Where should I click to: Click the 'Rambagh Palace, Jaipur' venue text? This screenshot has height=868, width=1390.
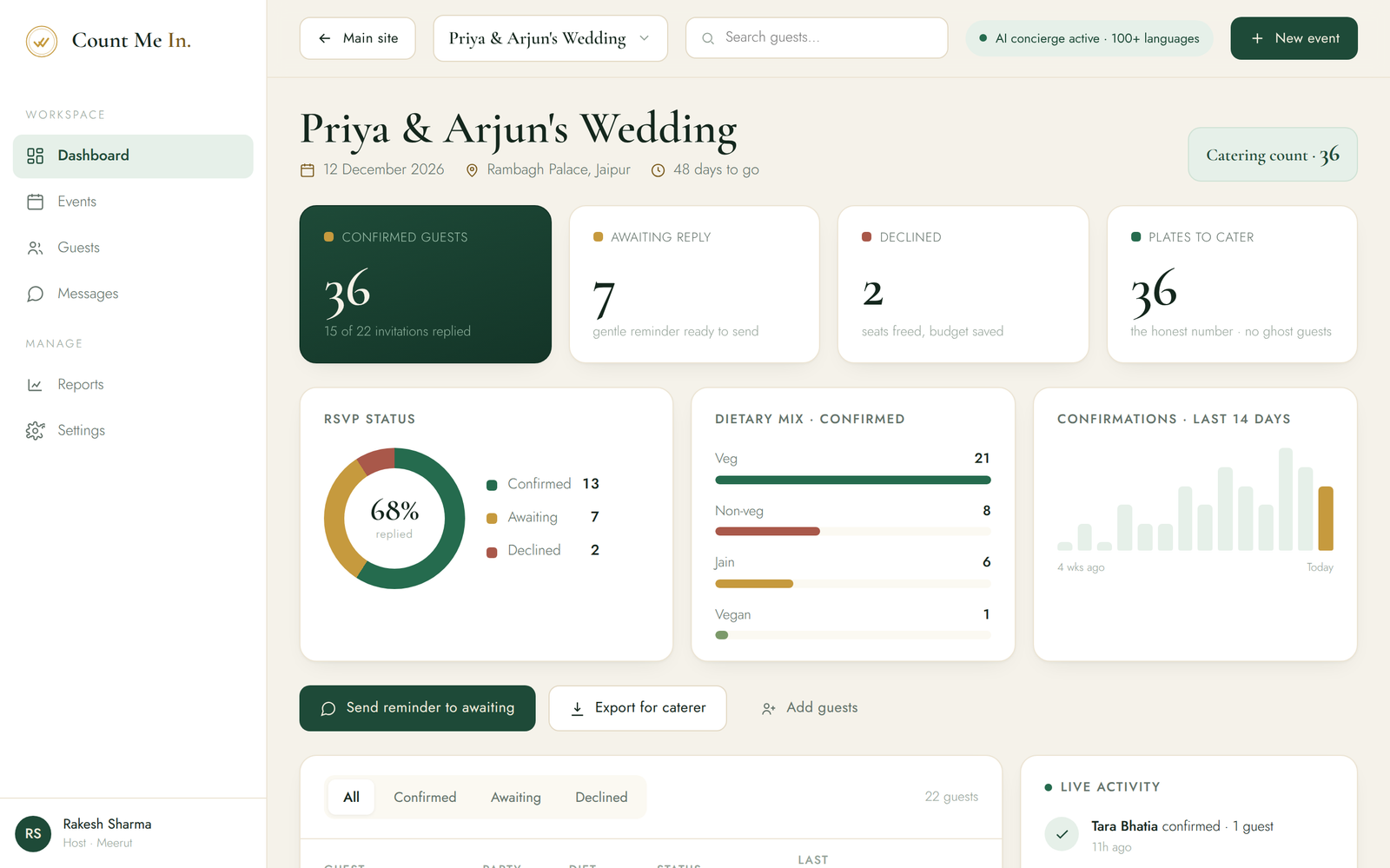pyautogui.click(x=559, y=169)
